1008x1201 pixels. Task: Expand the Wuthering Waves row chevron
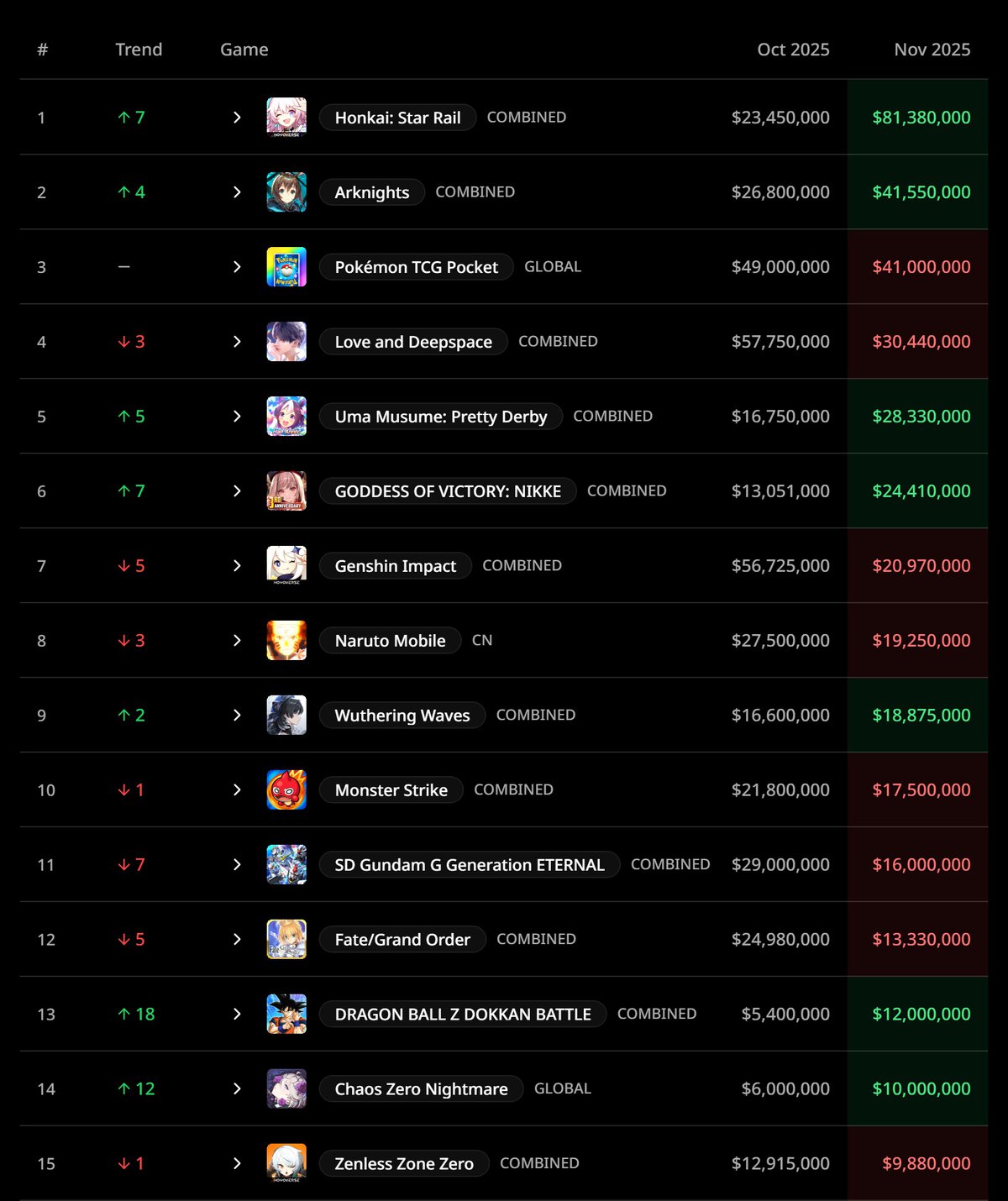237,716
